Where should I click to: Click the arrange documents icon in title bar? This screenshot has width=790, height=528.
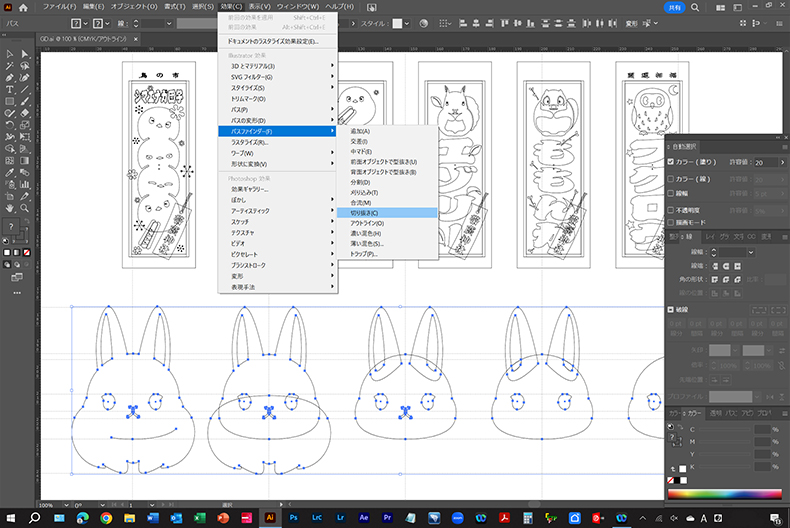point(720,8)
